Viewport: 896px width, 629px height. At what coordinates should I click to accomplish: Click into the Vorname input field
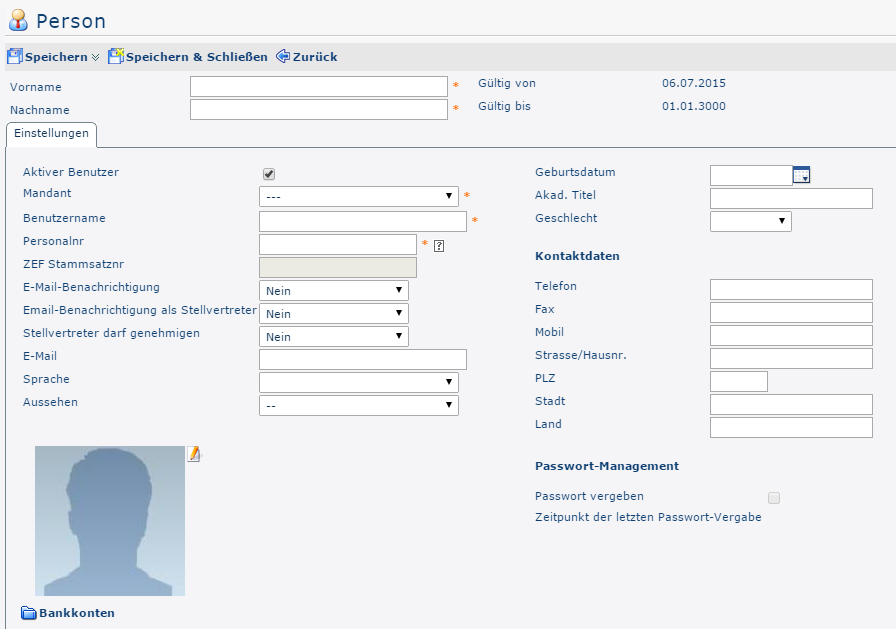point(318,87)
